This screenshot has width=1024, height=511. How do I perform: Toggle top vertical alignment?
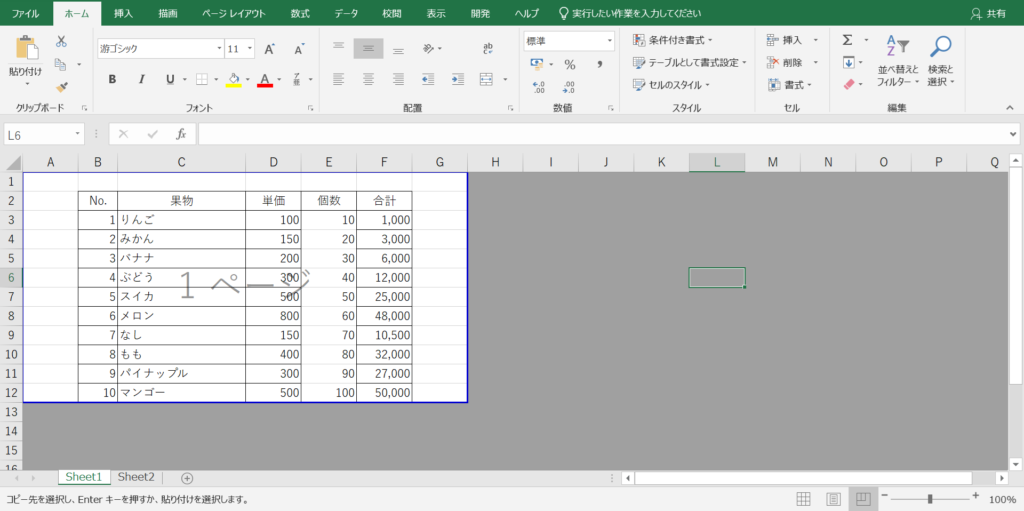pos(338,48)
